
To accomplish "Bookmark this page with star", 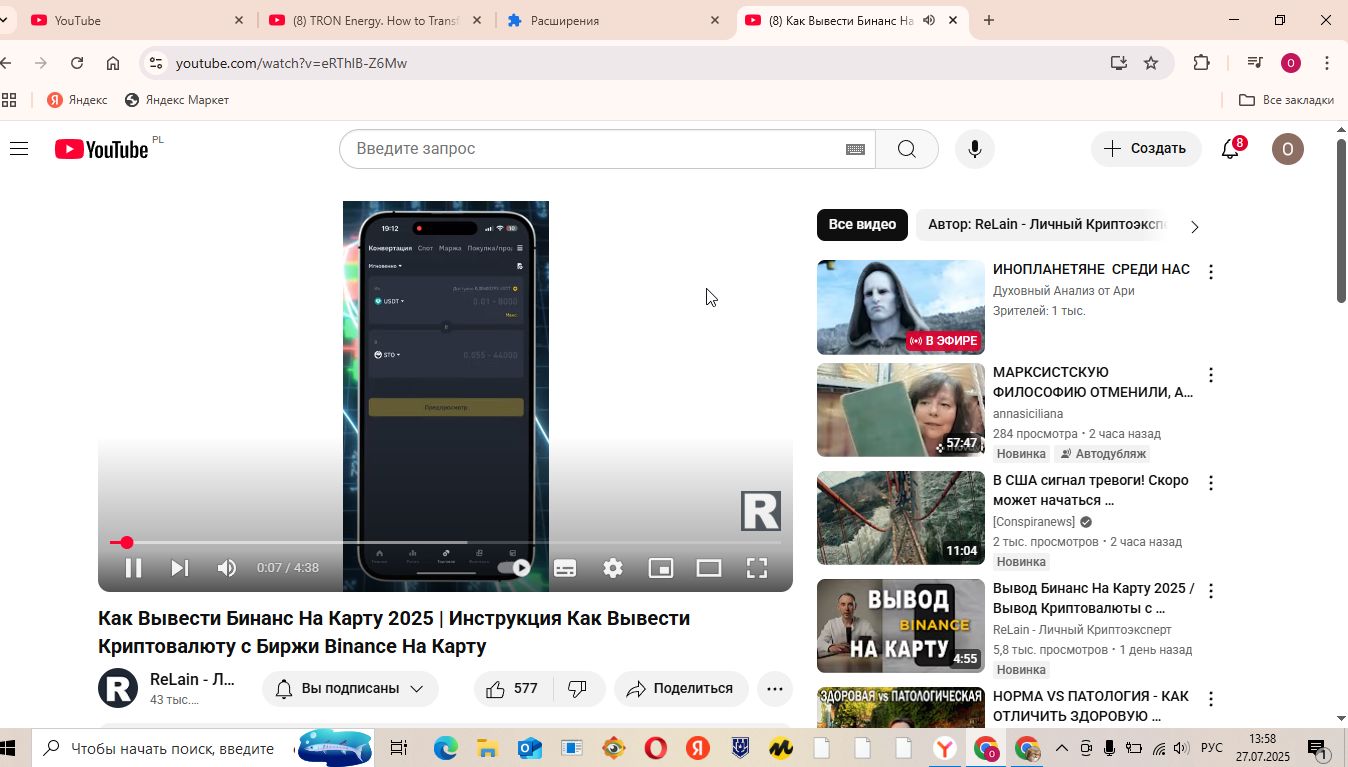I will tap(1151, 63).
